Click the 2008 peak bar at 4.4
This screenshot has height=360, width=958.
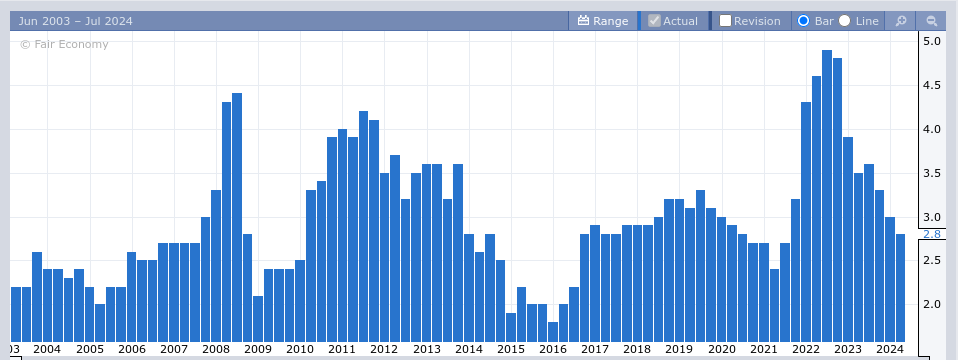point(237,217)
